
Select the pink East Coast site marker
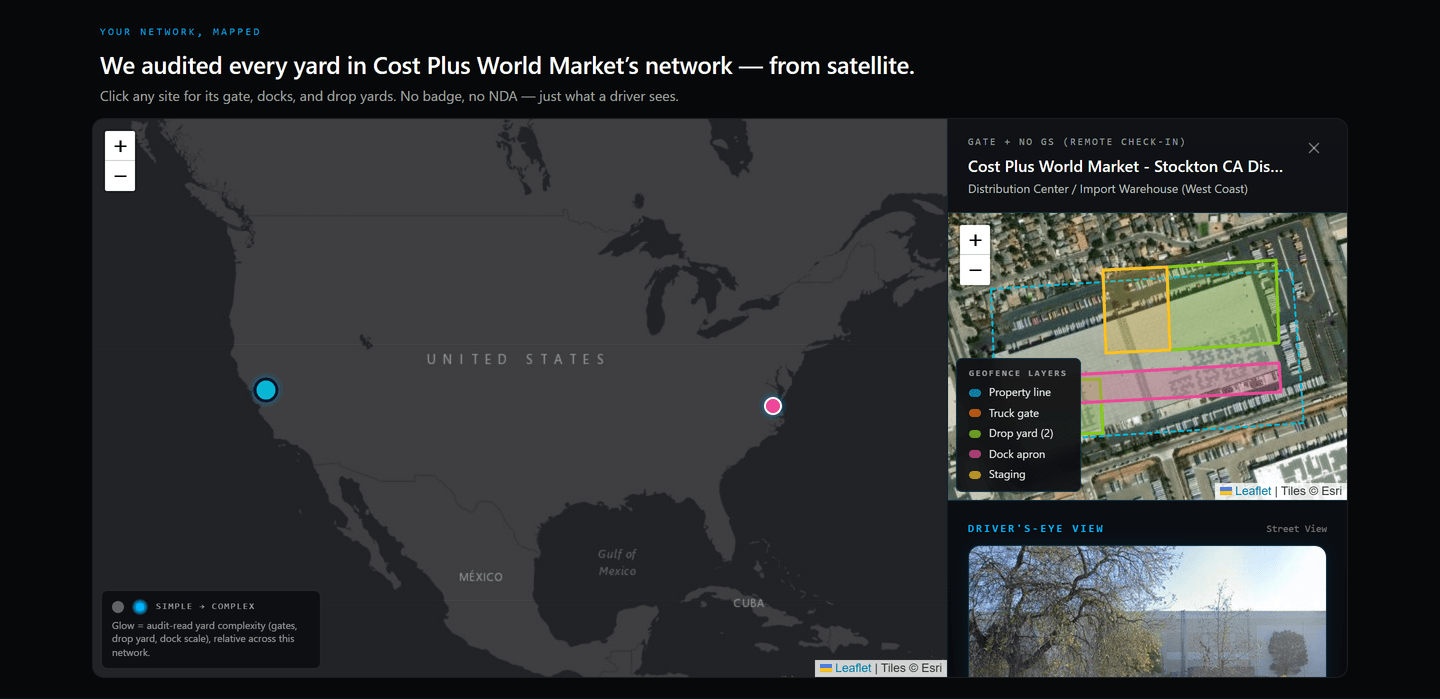click(772, 405)
